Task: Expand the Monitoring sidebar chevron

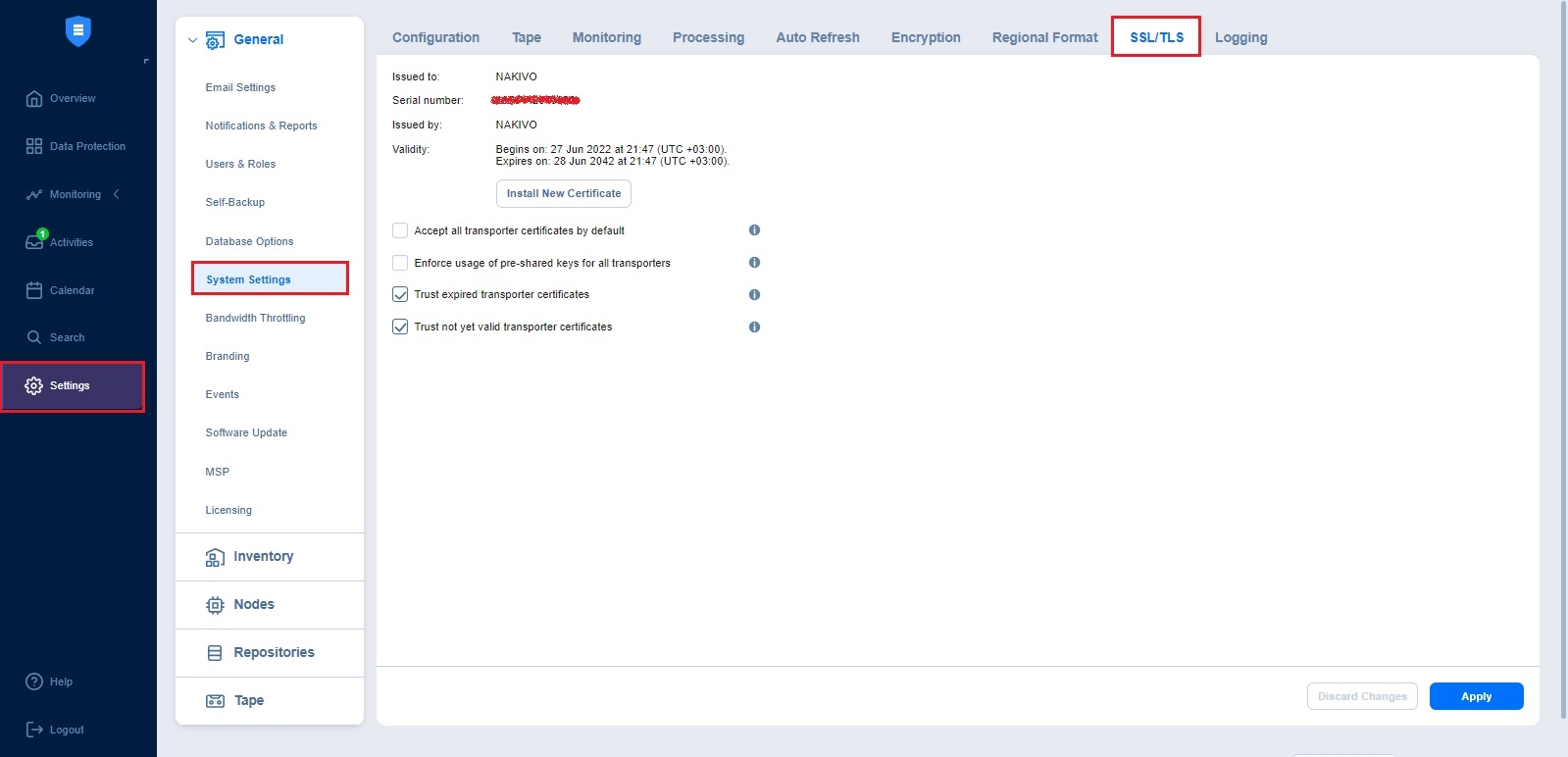Action: tap(117, 194)
